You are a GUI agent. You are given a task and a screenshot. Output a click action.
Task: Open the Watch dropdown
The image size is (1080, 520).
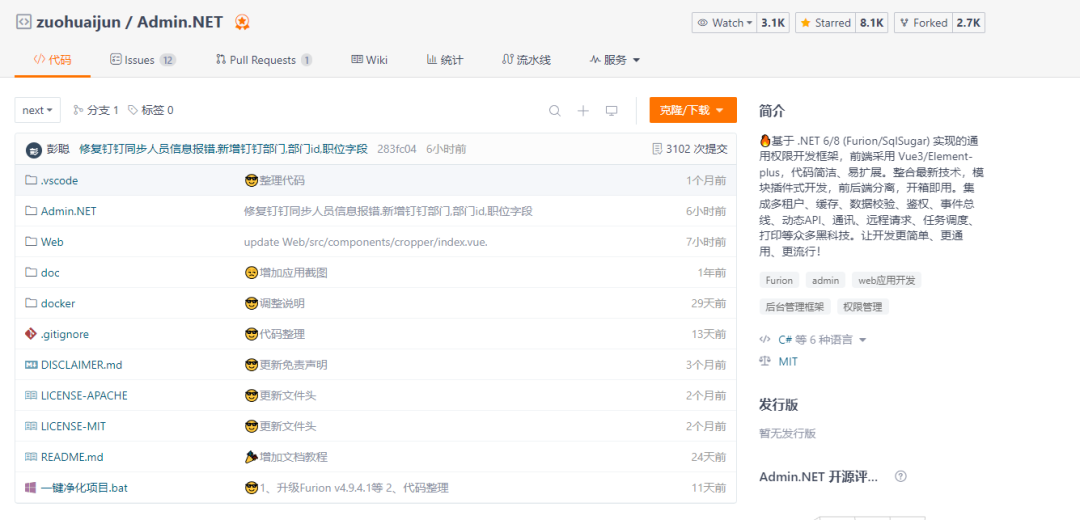(724, 23)
